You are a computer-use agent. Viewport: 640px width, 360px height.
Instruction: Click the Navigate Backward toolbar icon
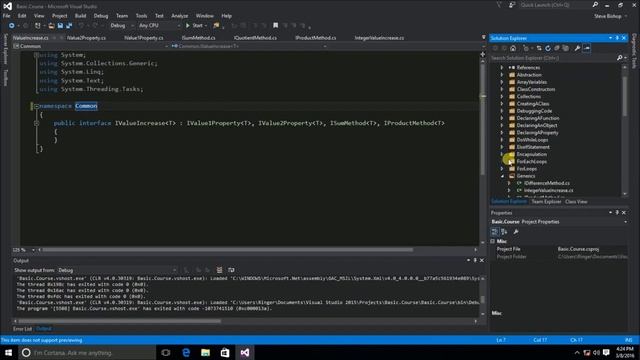pyautogui.click(x=11, y=26)
